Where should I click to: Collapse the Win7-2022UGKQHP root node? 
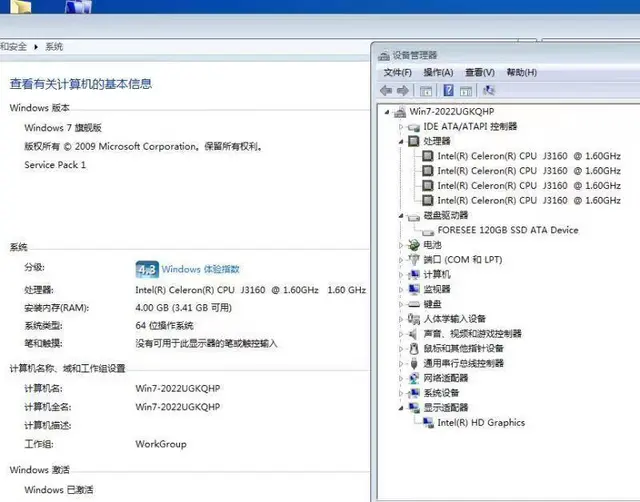pyautogui.click(x=387, y=111)
